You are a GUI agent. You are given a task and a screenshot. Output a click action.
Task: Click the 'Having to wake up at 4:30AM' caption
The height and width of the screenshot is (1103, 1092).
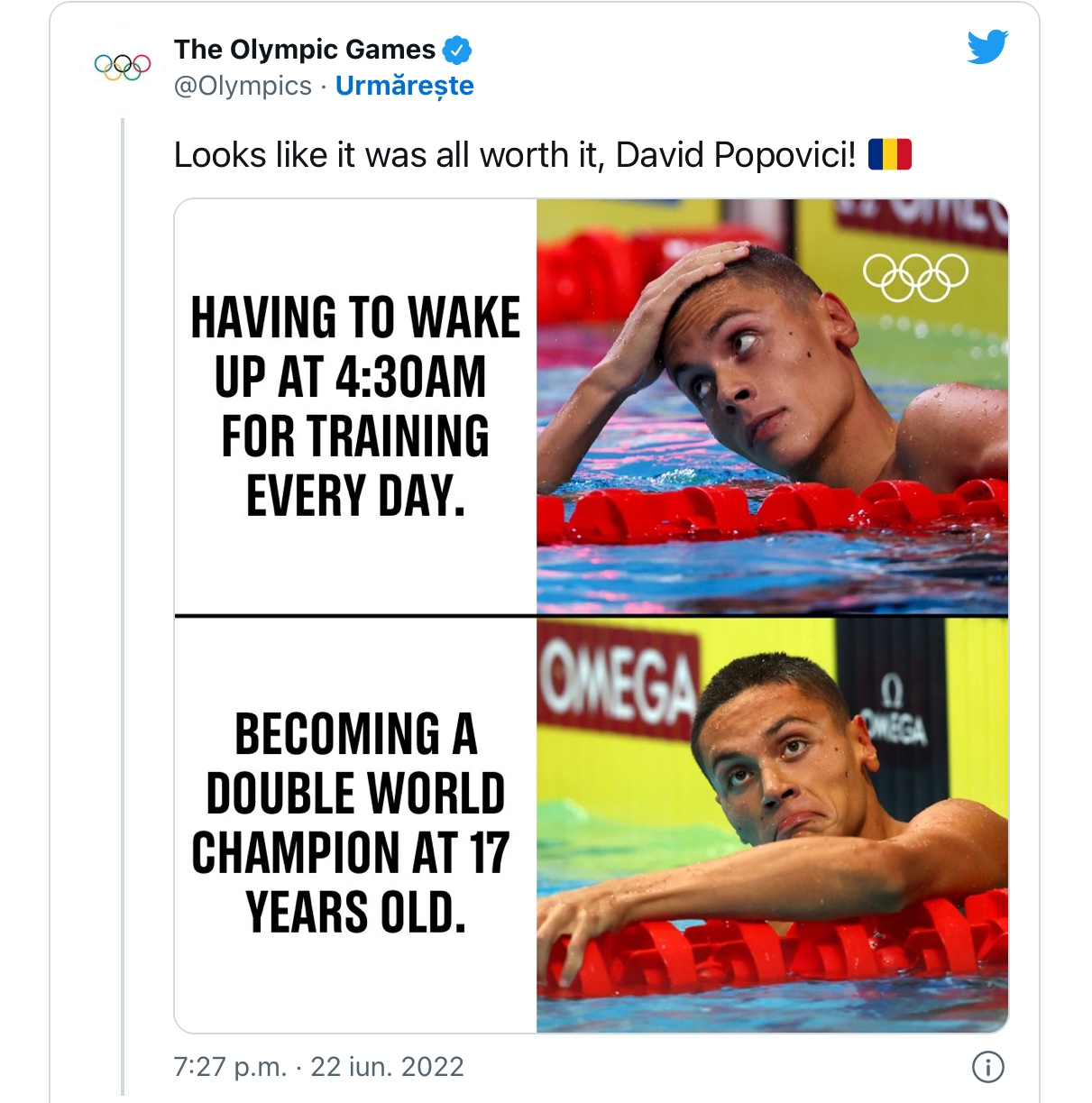pyautogui.click(x=355, y=406)
